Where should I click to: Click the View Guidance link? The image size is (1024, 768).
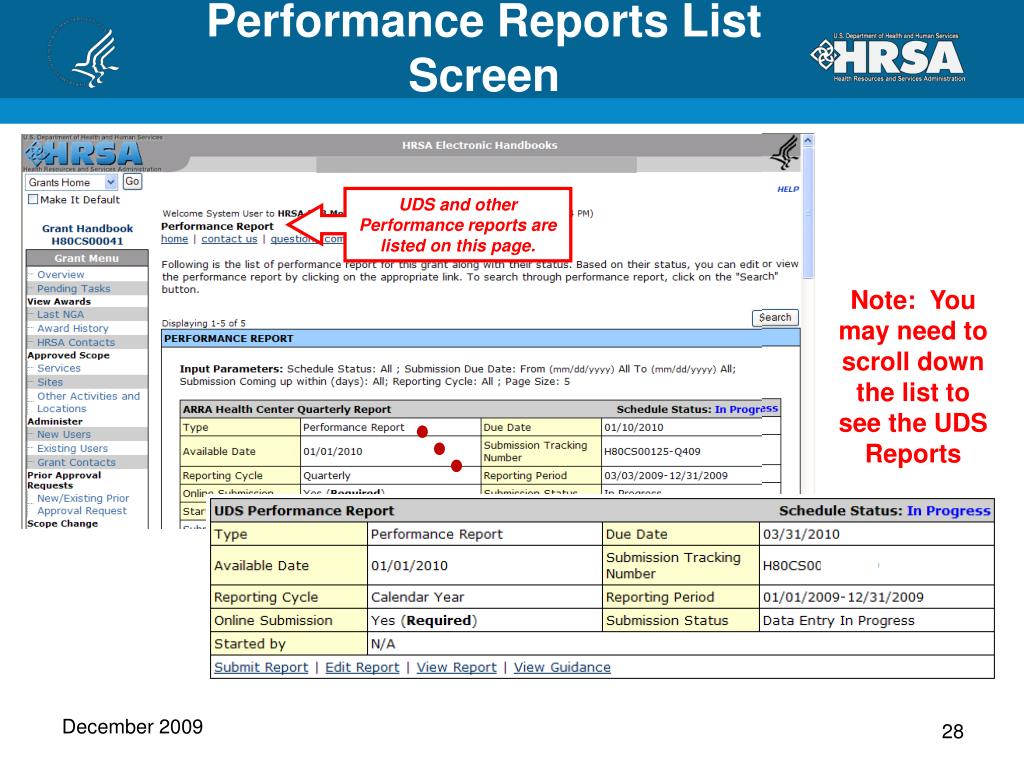click(562, 667)
